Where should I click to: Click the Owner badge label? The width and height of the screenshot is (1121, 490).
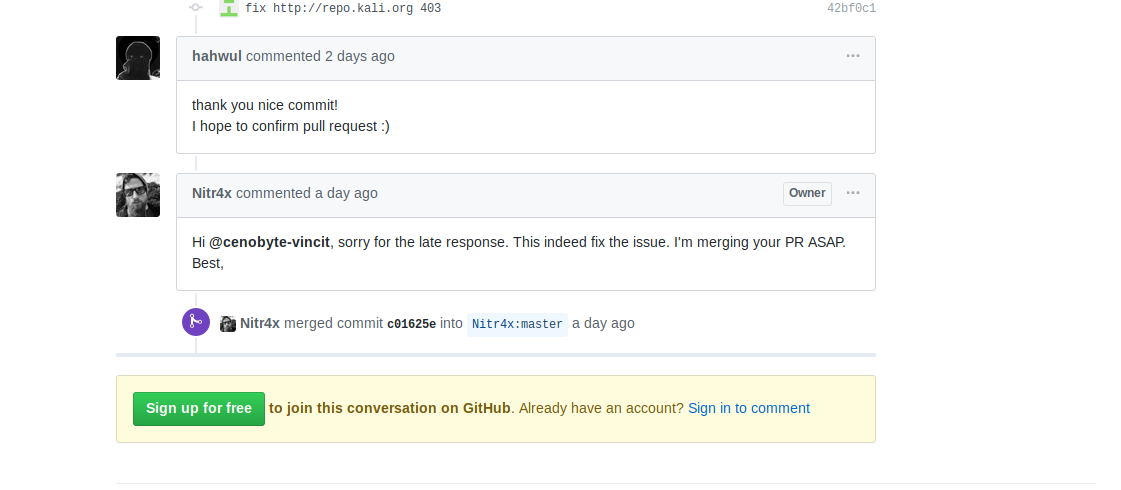tap(807, 193)
